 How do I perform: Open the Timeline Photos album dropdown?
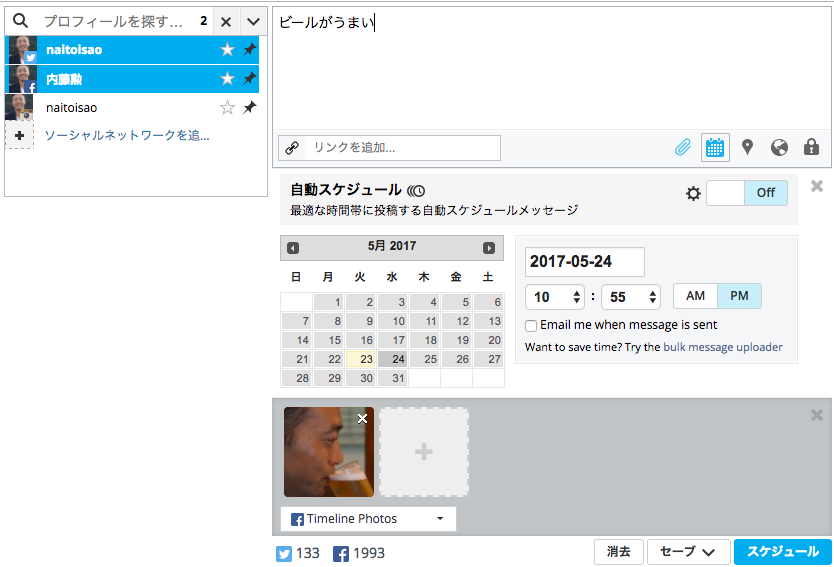(368, 519)
